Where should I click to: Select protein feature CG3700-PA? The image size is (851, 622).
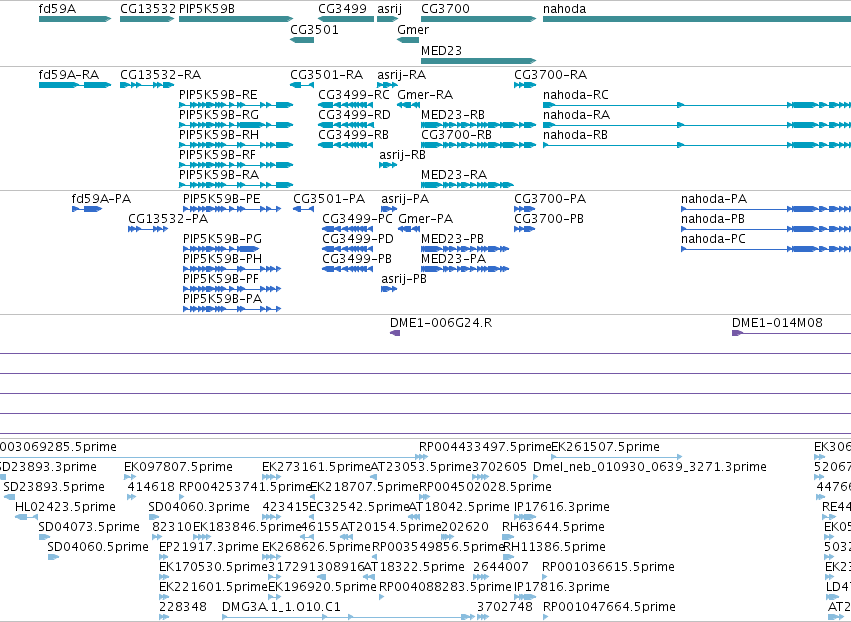click(x=525, y=209)
